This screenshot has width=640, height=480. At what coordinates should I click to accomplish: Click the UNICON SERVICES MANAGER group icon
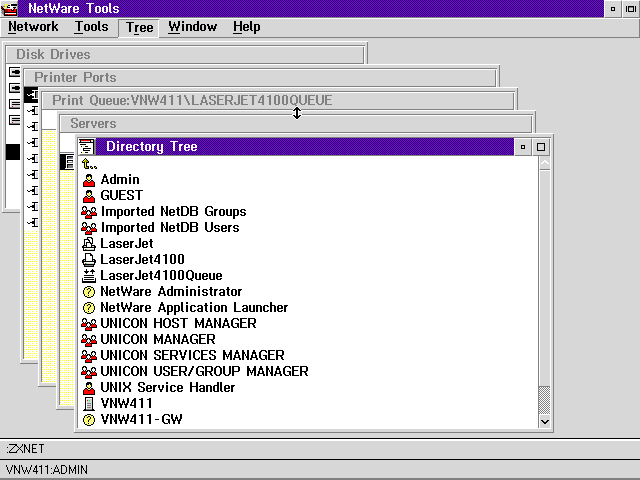point(89,356)
